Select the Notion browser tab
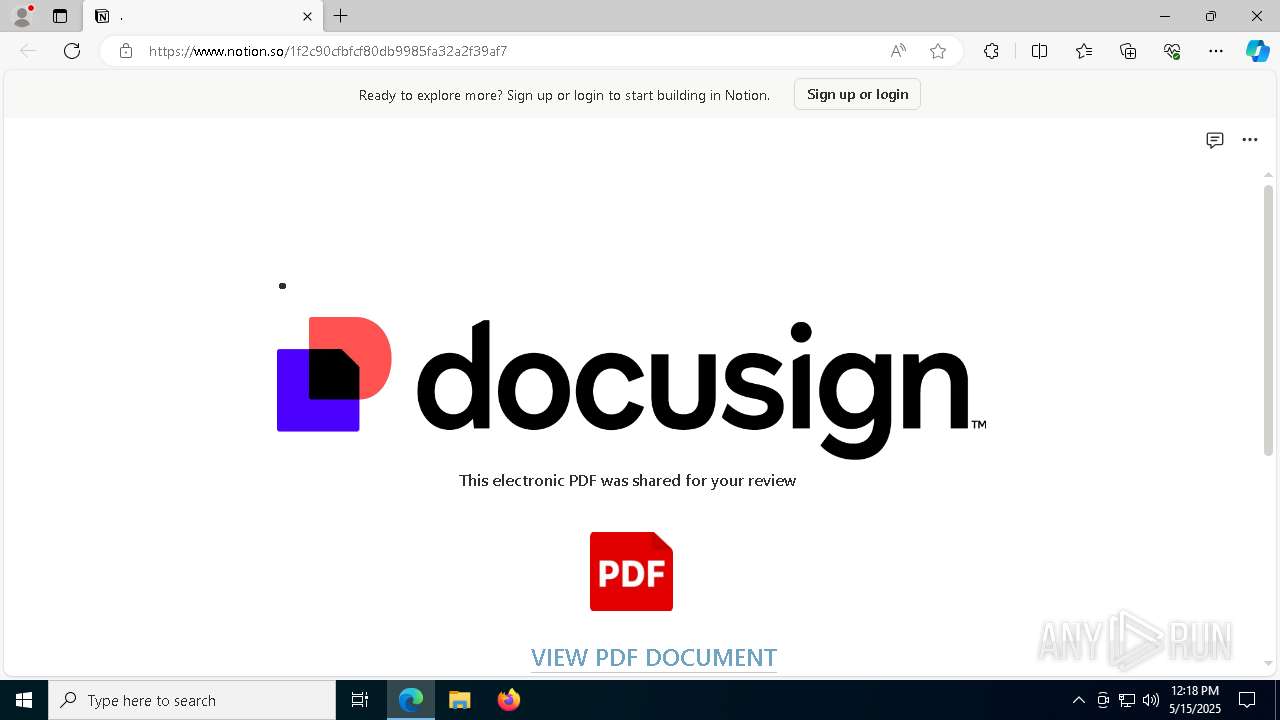This screenshot has height=720, width=1280. click(203, 16)
